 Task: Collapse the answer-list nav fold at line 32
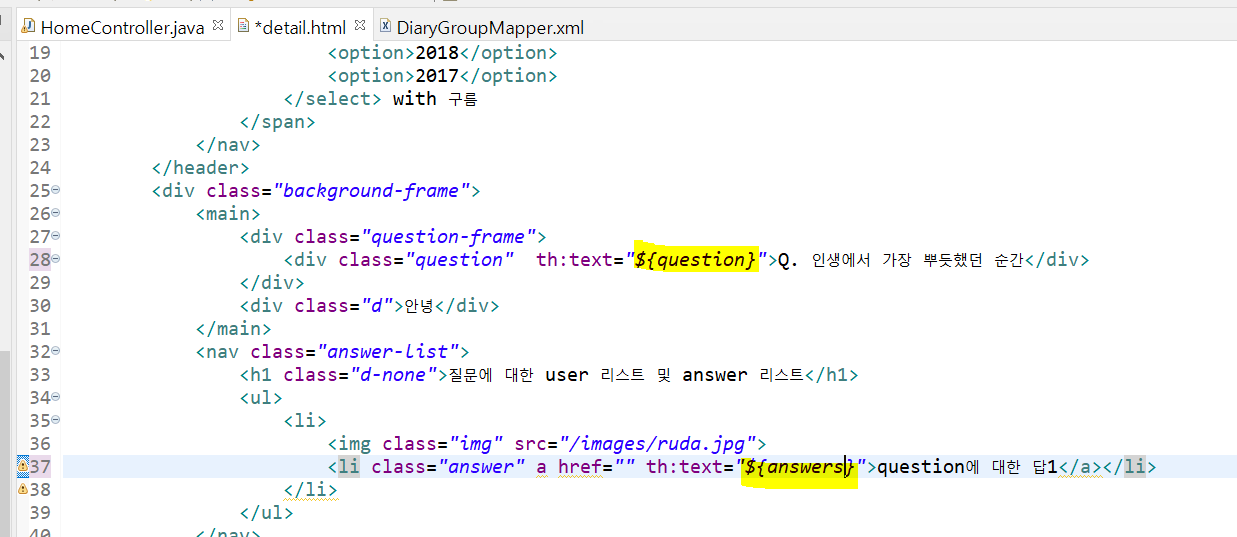tap(56, 351)
